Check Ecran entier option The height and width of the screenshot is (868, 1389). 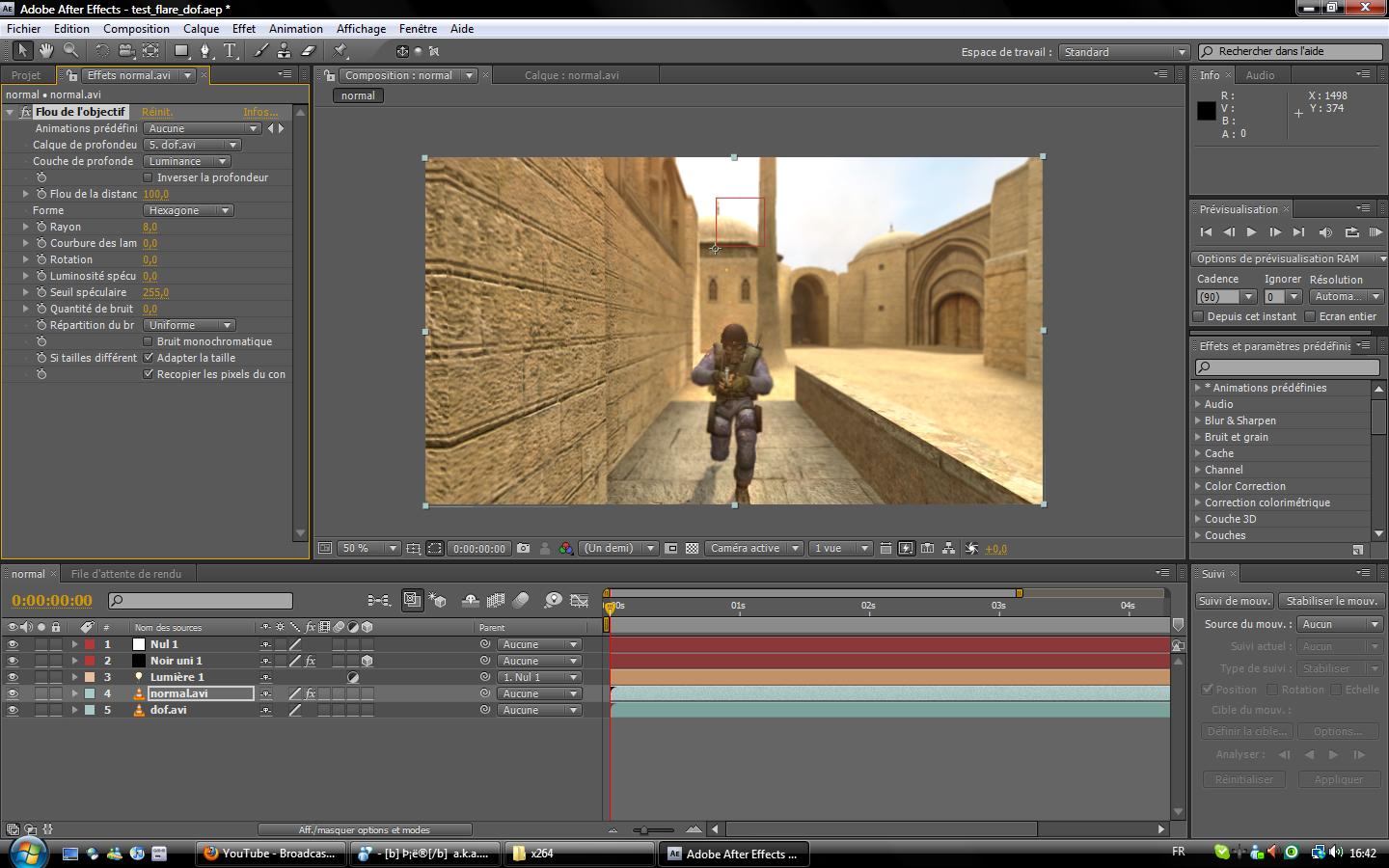coord(1310,316)
